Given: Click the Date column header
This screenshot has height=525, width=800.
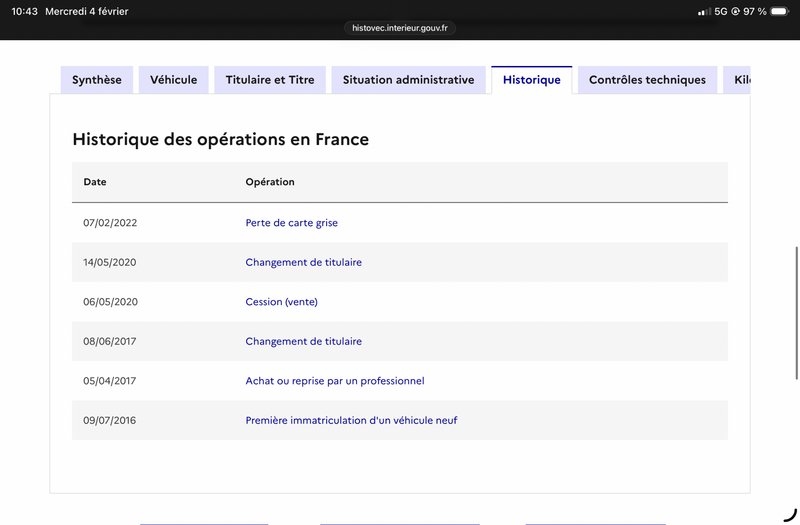Looking at the screenshot, I should click(x=95, y=182).
